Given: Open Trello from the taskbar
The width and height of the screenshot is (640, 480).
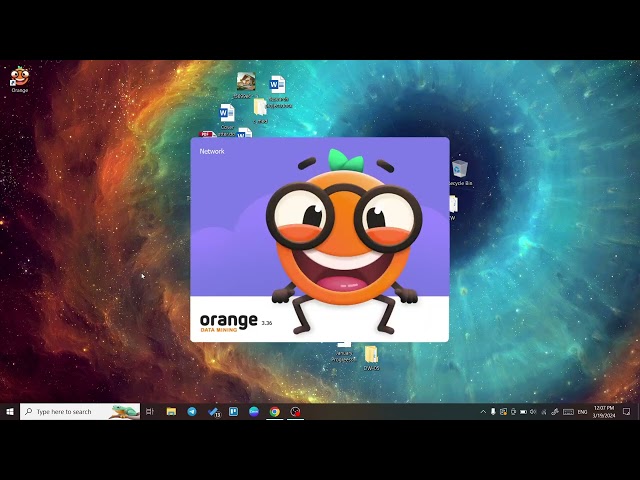Looking at the screenshot, I should [x=233, y=411].
